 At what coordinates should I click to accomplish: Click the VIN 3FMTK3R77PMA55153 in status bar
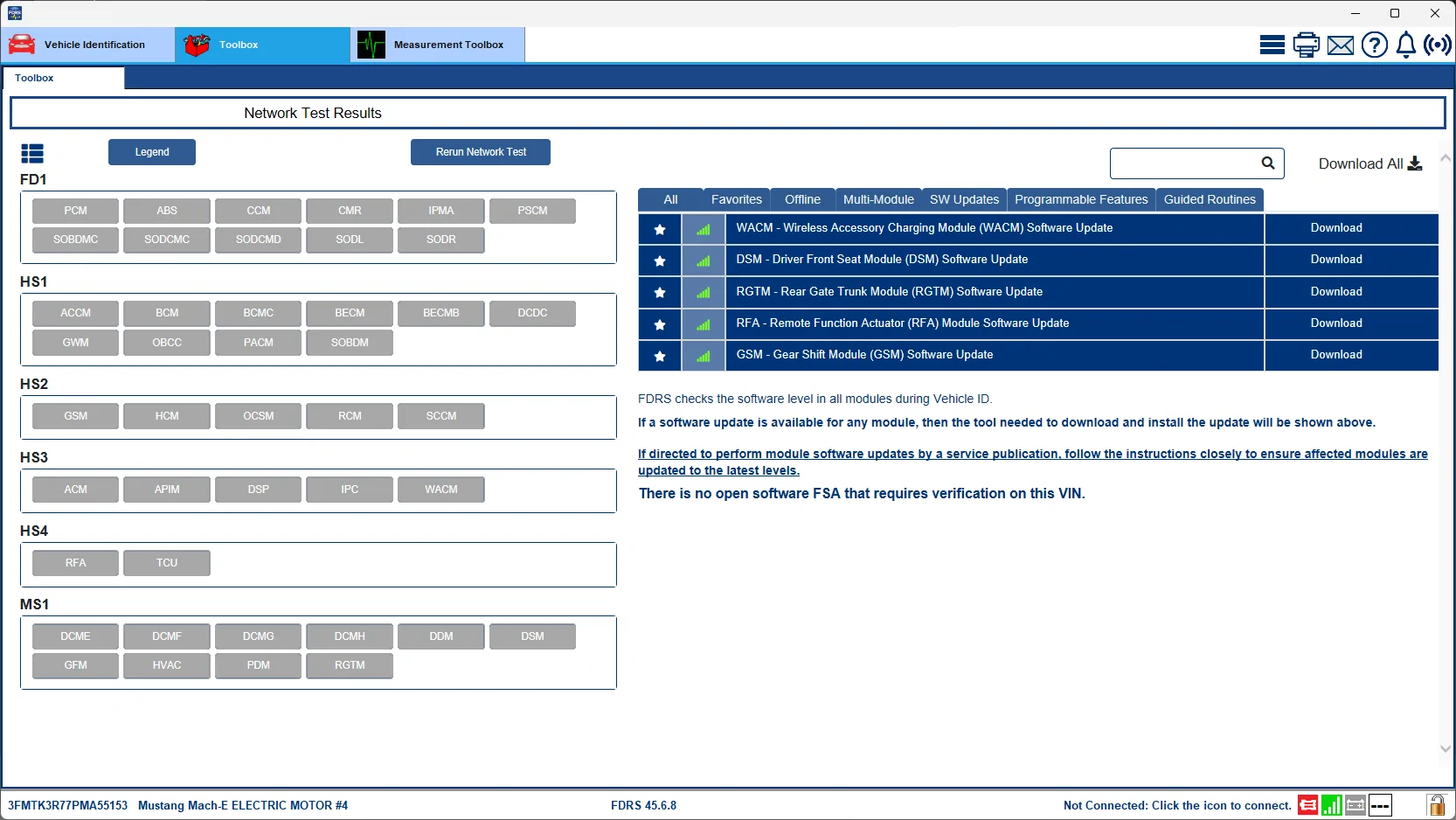click(68, 805)
